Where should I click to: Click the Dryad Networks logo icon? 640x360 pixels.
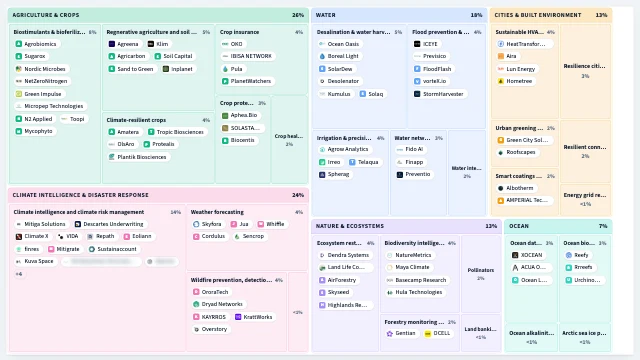196,304
